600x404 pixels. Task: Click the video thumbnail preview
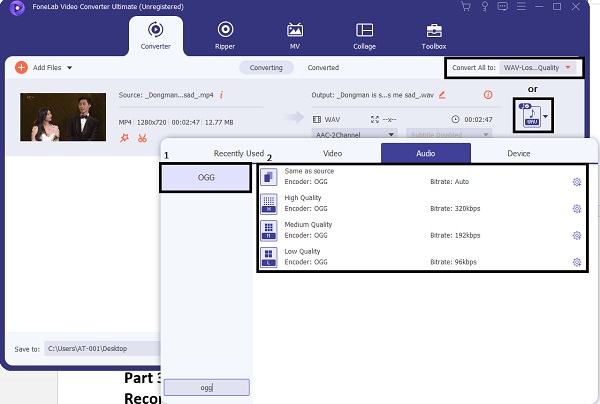point(63,117)
